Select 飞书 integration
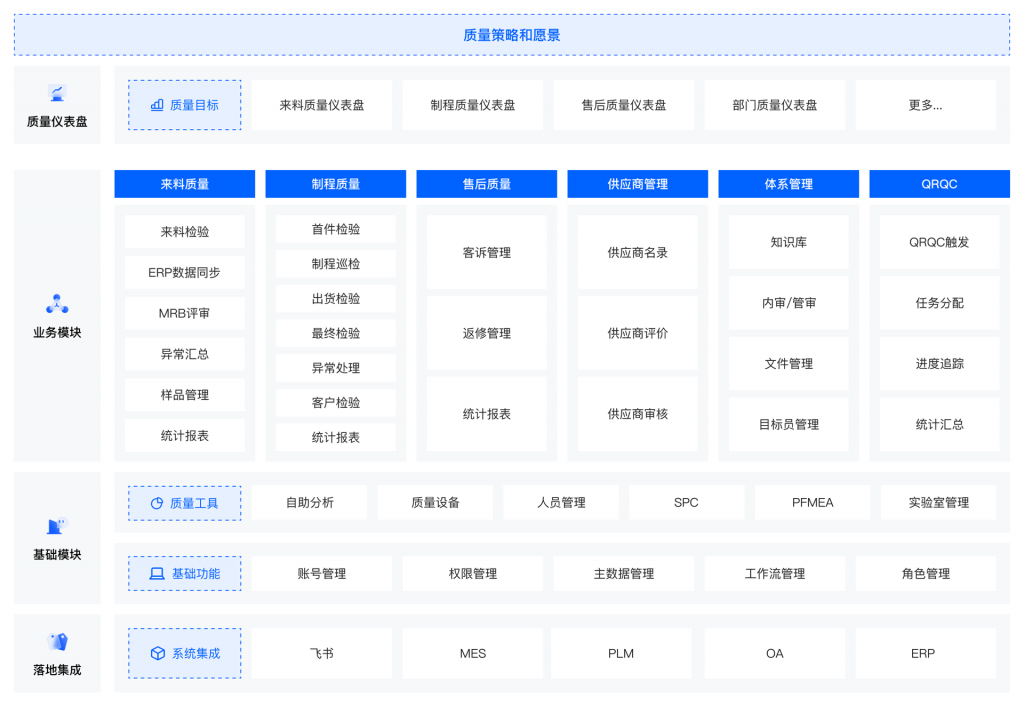 [322, 653]
